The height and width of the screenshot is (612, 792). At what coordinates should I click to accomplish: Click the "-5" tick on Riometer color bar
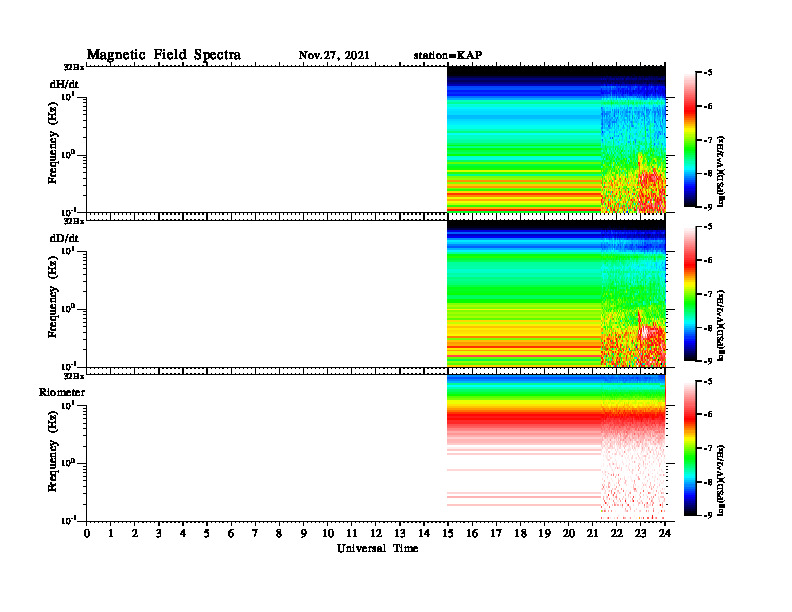(708, 381)
